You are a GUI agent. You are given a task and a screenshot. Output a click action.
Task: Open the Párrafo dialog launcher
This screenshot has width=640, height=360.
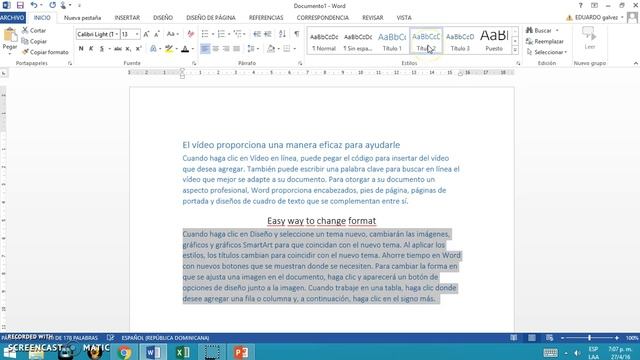(x=300, y=64)
